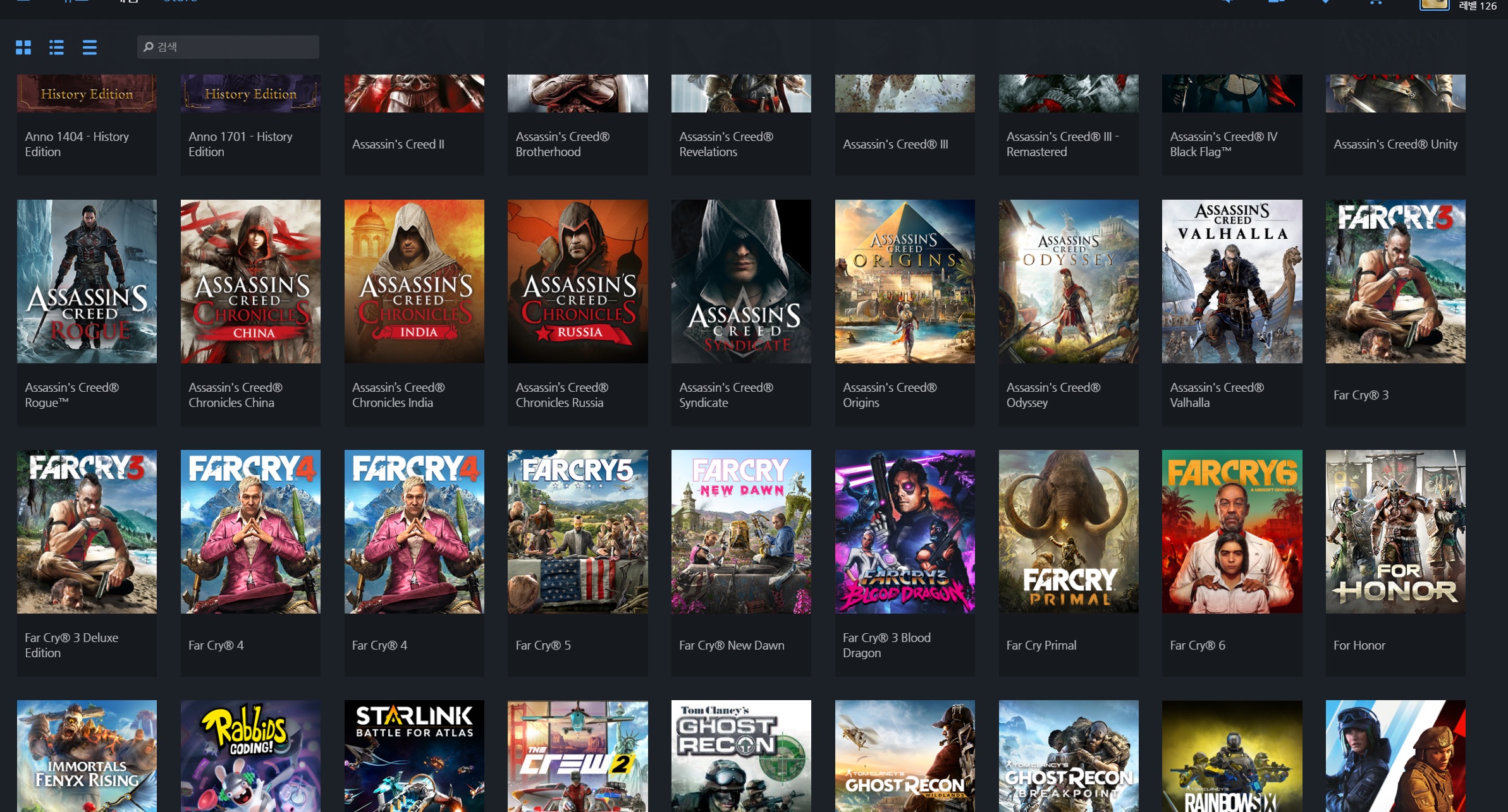Open Ghost Recon Wildlands cover
The image size is (1508, 812).
(x=905, y=756)
